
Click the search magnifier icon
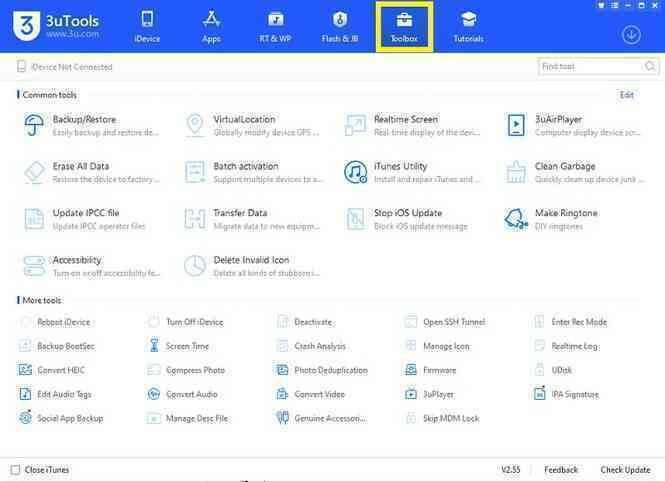pyautogui.click(x=650, y=66)
